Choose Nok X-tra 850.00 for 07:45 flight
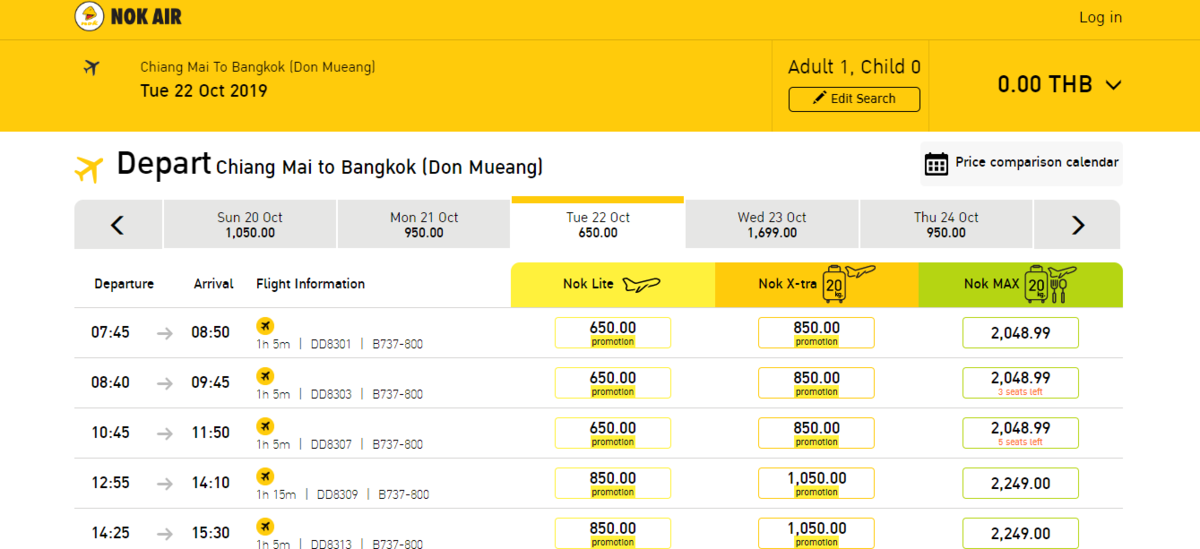The width and height of the screenshot is (1200, 549). [x=817, y=333]
